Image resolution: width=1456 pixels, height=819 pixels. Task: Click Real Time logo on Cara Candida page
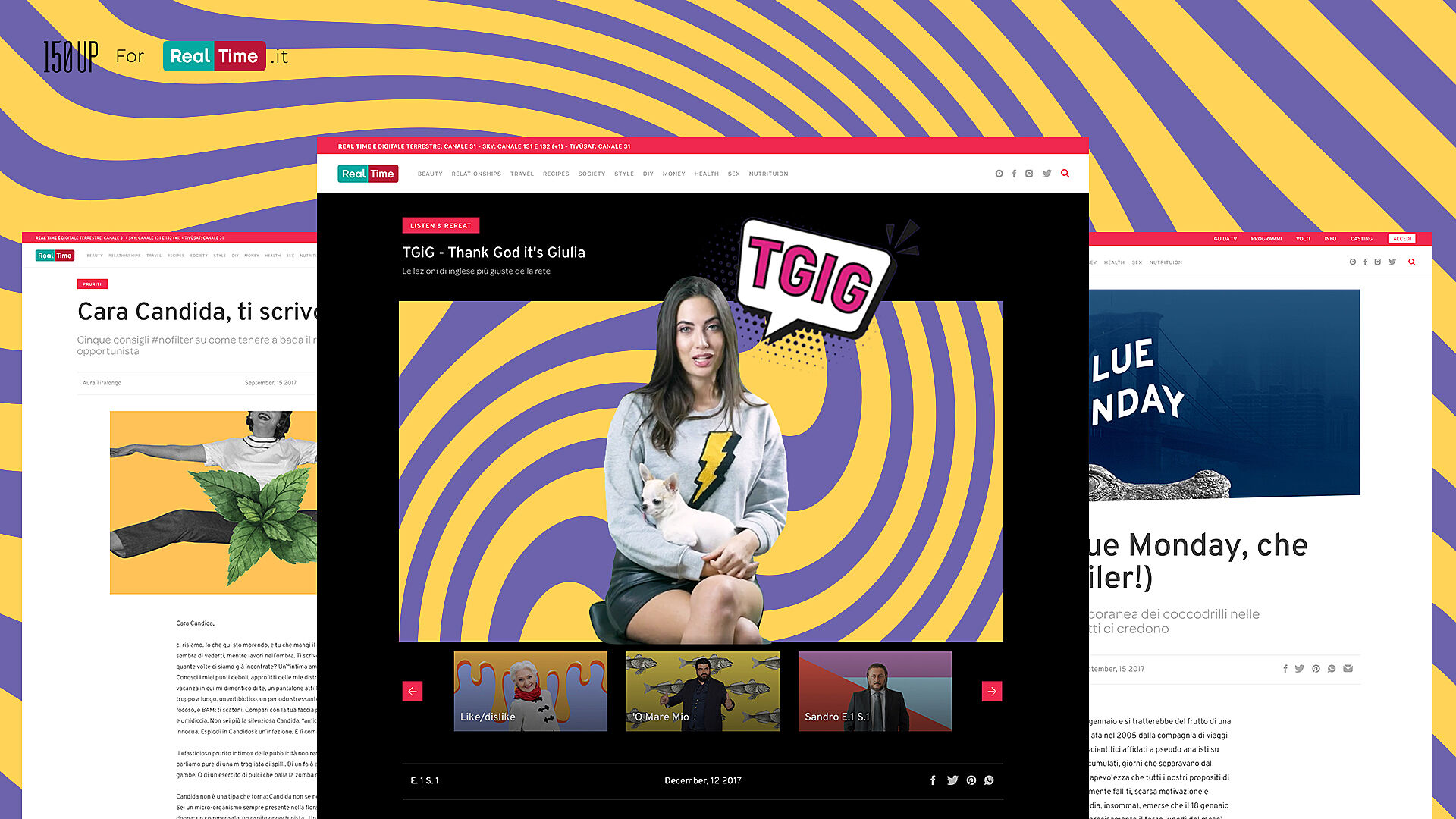pos(55,256)
